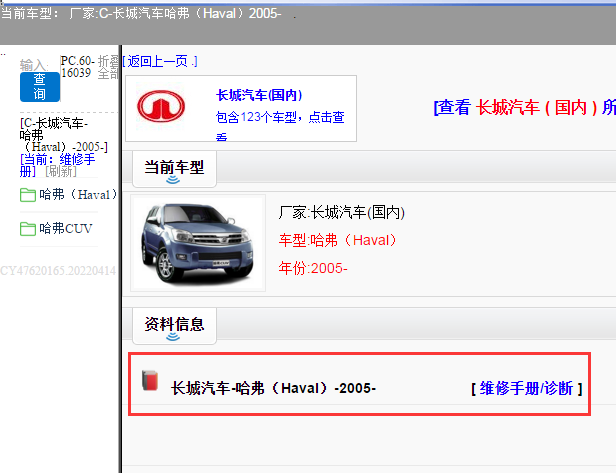Image resolution: width=616 pixels, height=473 pixels.
Task: Select 哈弗（Haval） tree item label
Action: pos(78,194)
